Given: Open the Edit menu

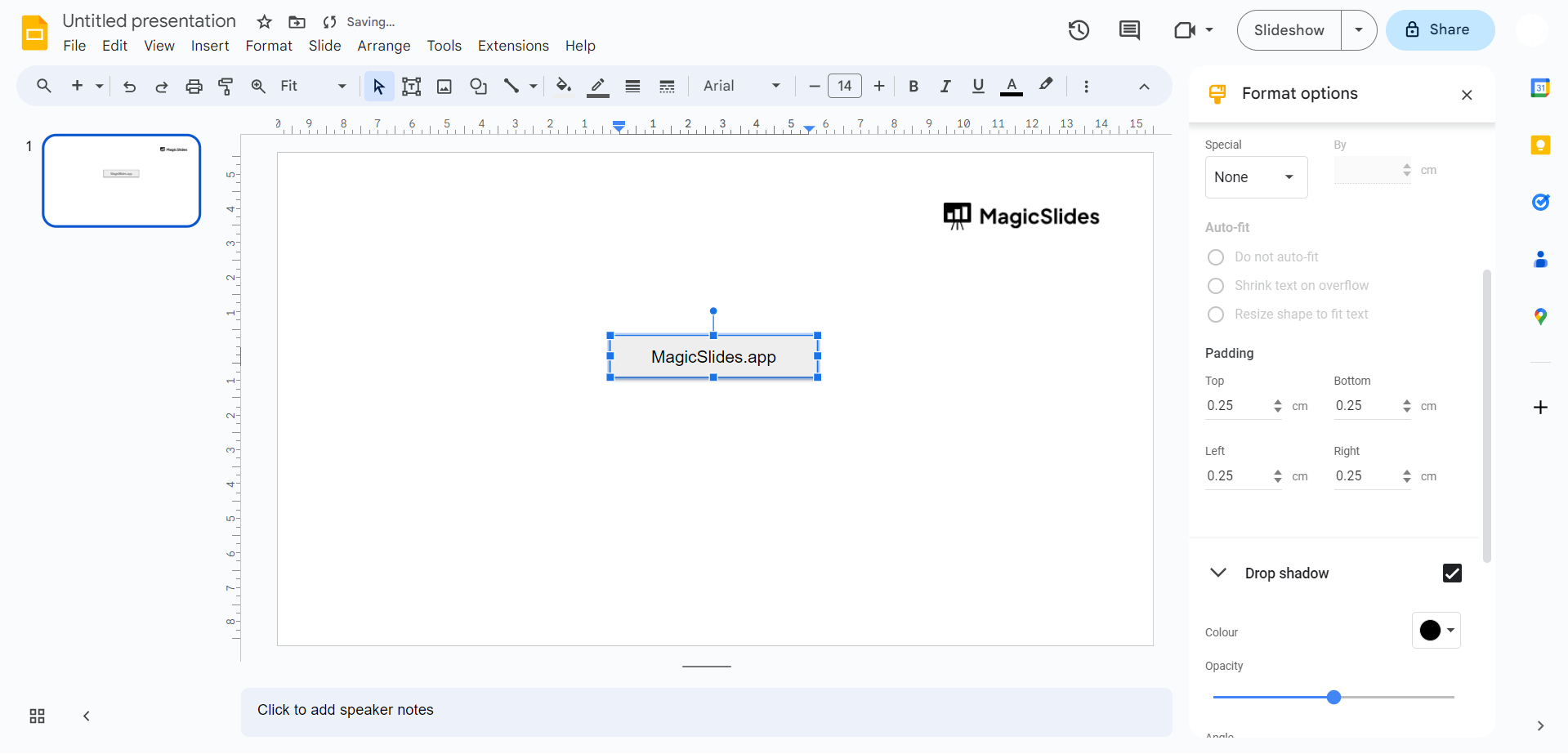Looking at the screenshot, I should point(114,46).
